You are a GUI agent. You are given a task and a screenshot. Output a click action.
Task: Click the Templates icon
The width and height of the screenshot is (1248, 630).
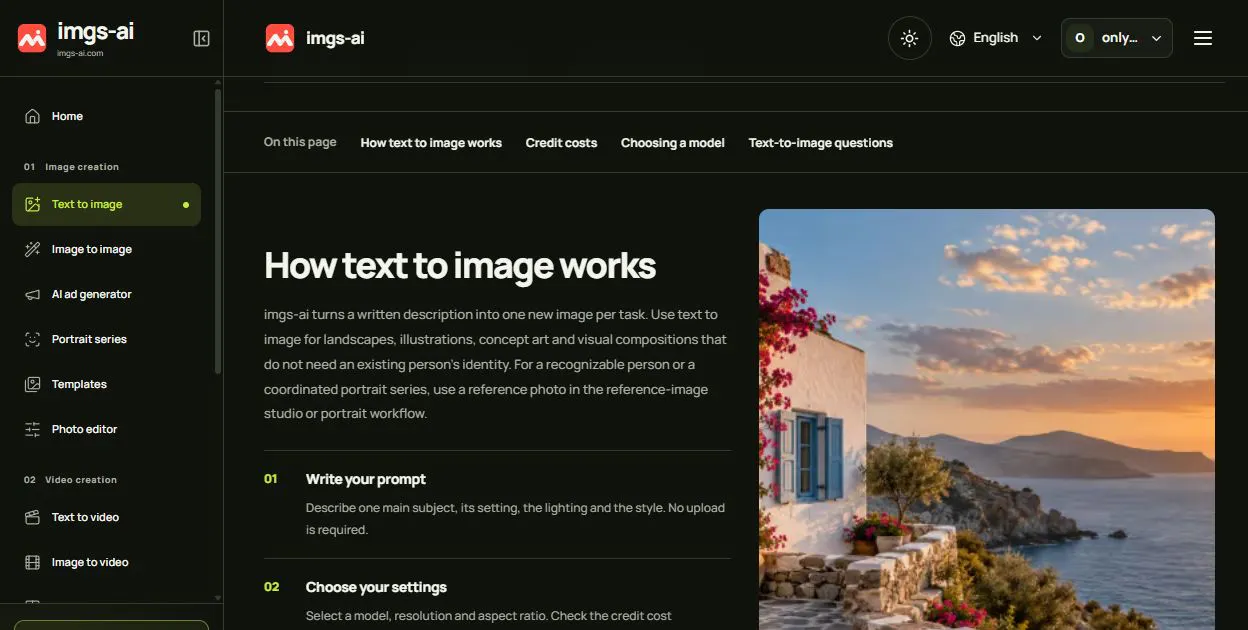(x=32, y=384)
